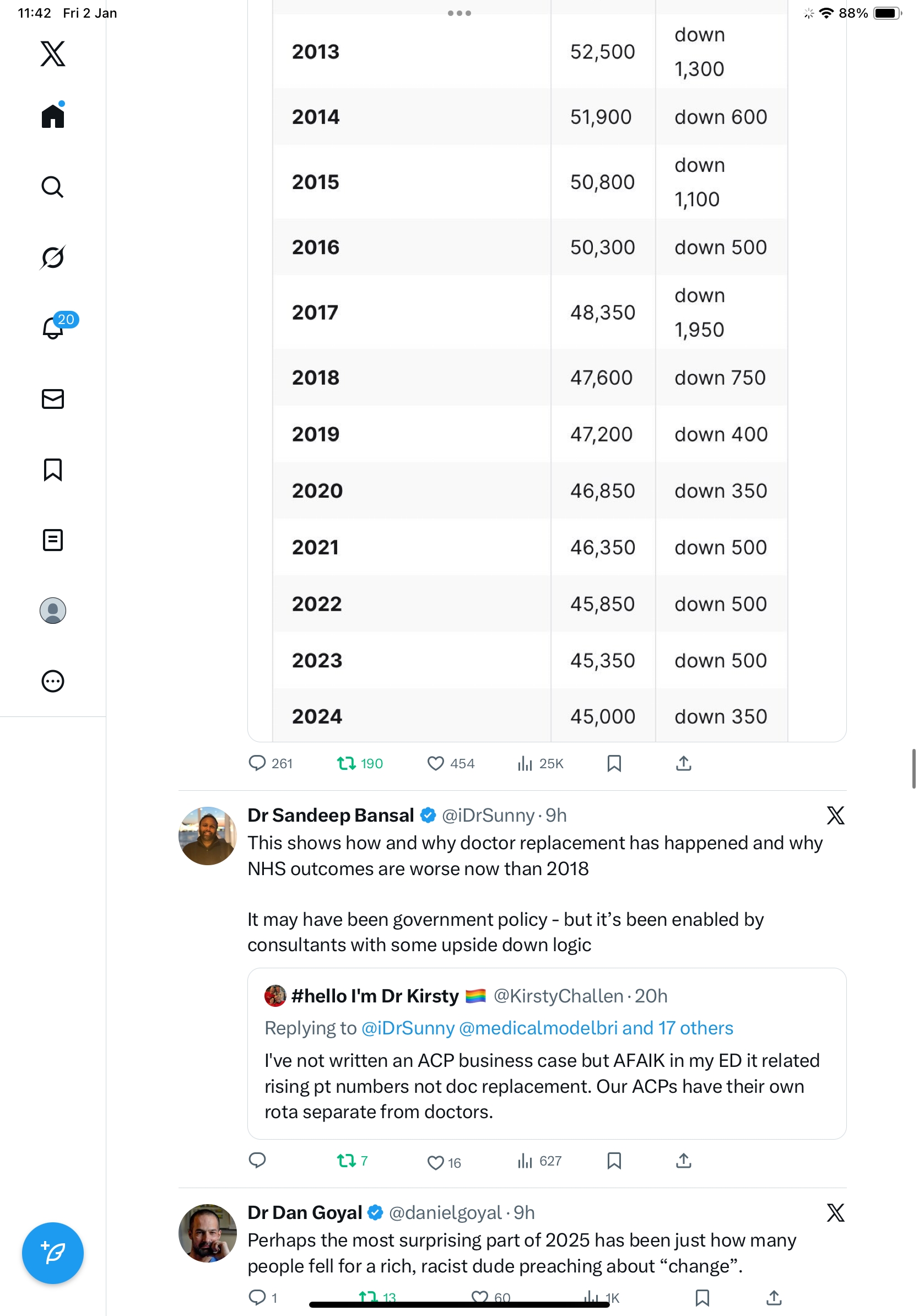Open the Search page from the sidebar
Image resolution: width=919 pixels, height=1316 pixels.
click(52, 187)
